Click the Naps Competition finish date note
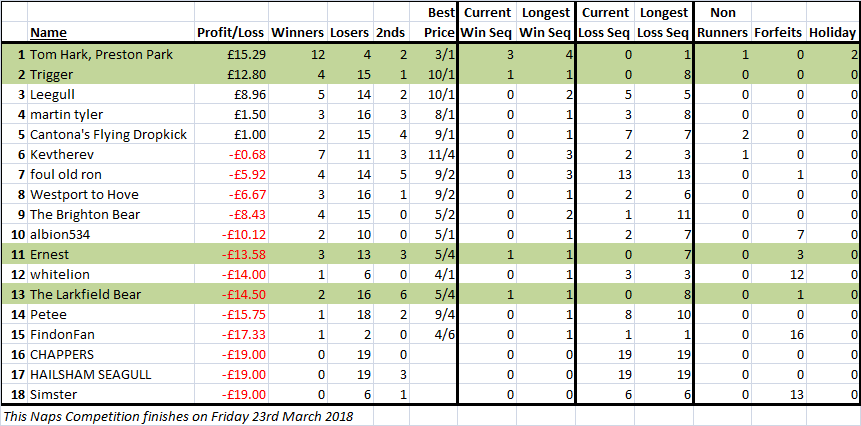The width and height of the screenshot is (861, 426). point(177,416)
